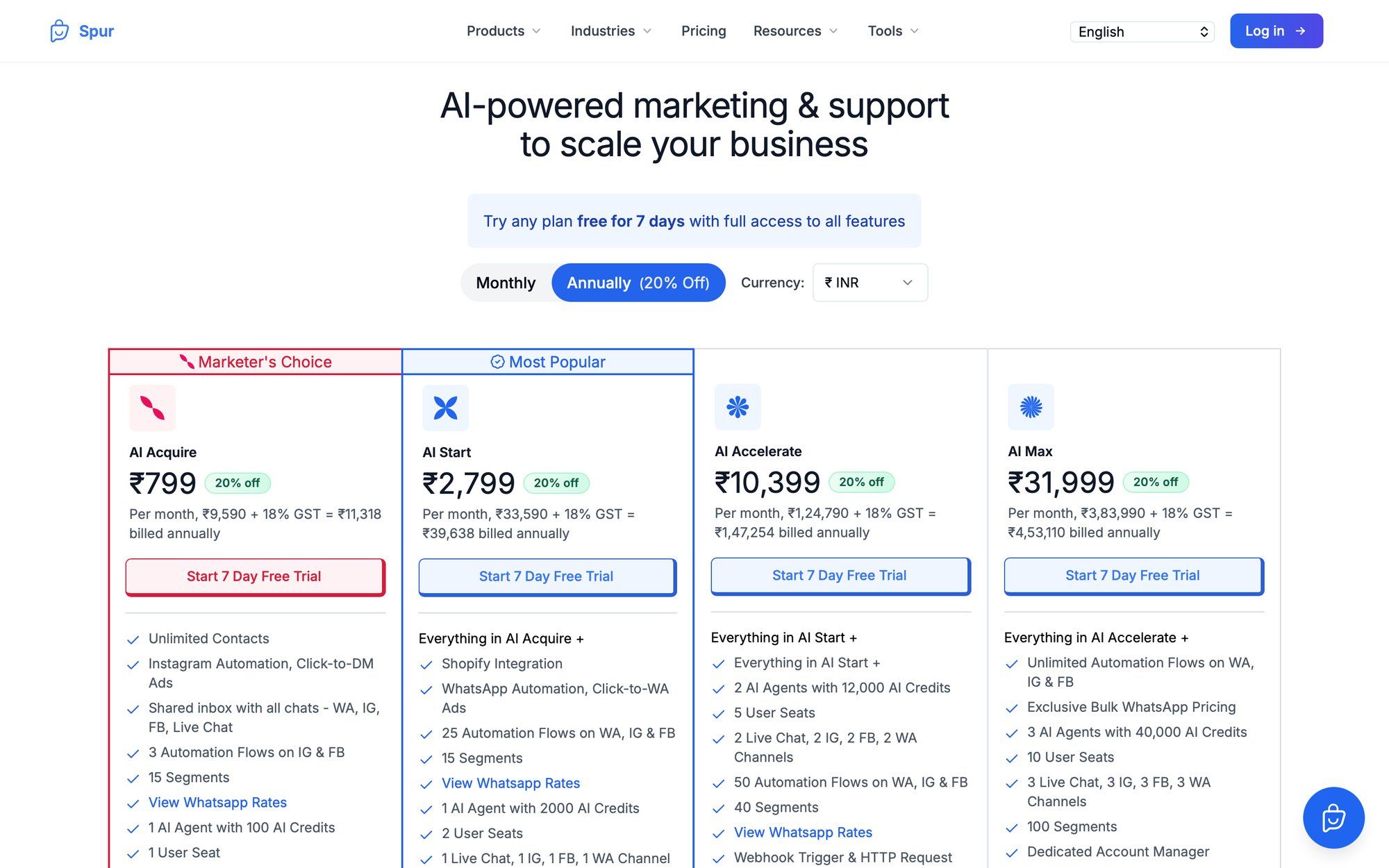Image resolution: width=1389 pixels, height=868 pixels.
Task: Switch billing to Monthly
Action: tap(506, 283)
